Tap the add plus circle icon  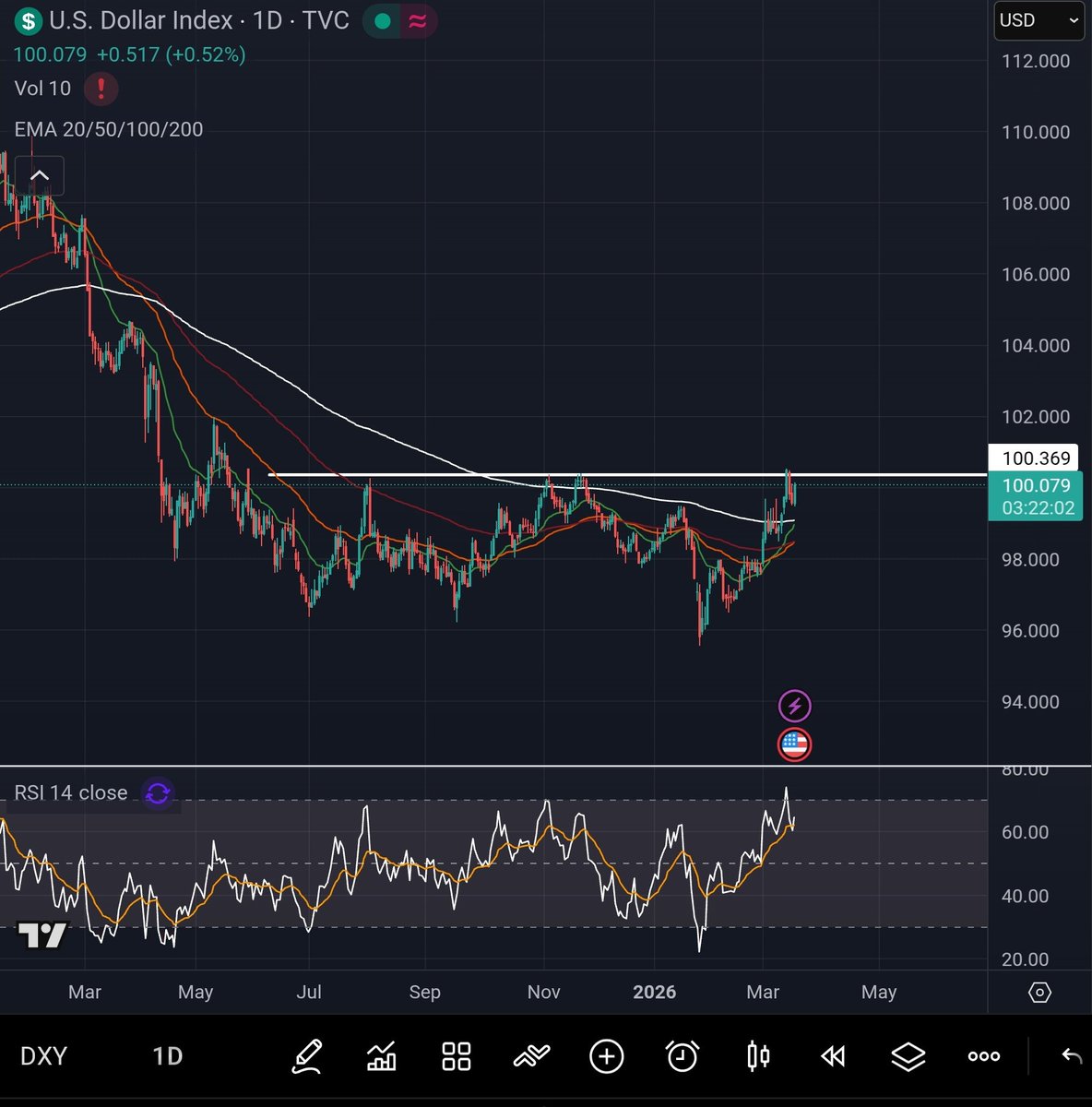pyautogui.click(x=607, y=1056)
